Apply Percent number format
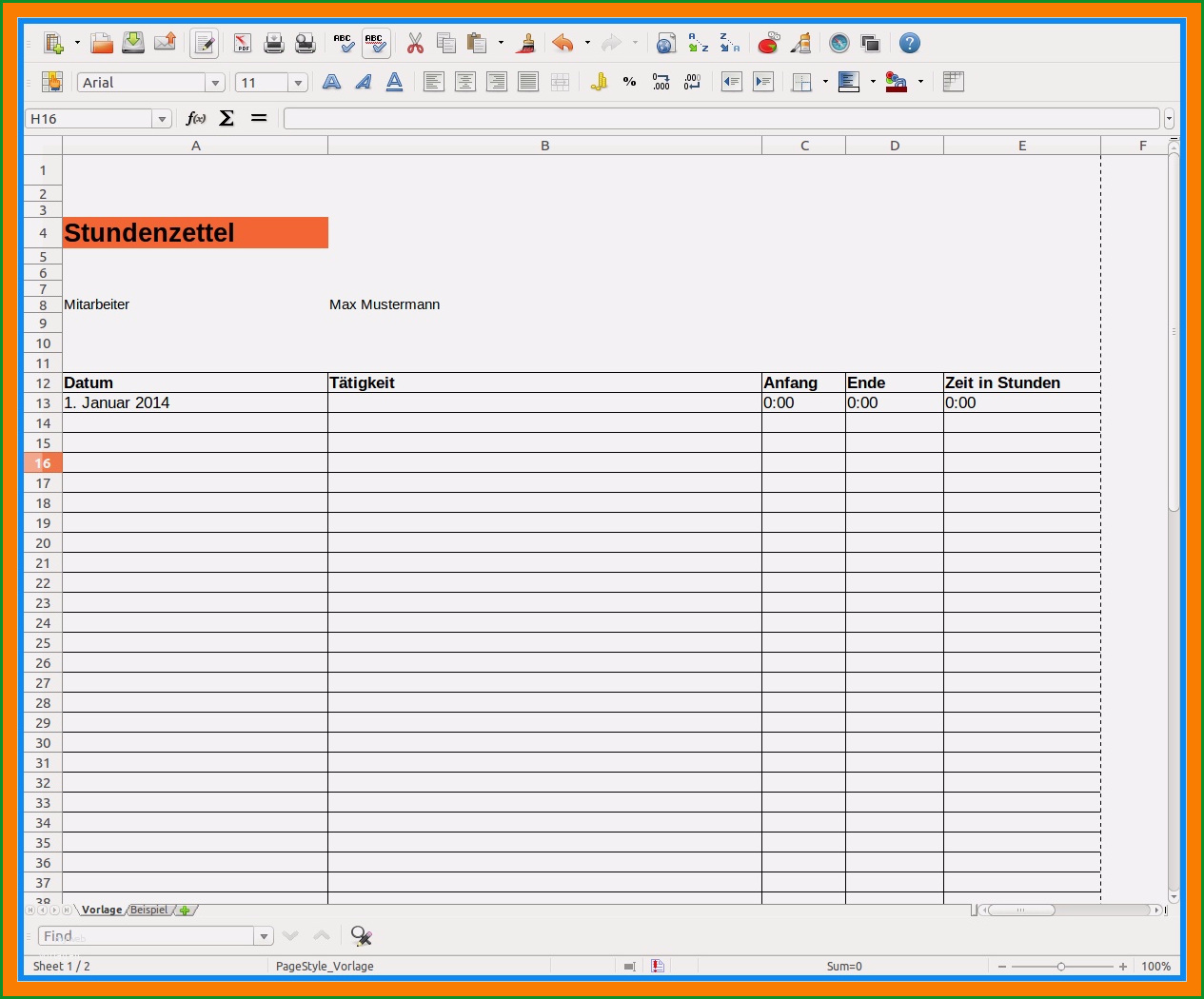This screenshot has width=1204, height=999. click(x=629, y=82)
